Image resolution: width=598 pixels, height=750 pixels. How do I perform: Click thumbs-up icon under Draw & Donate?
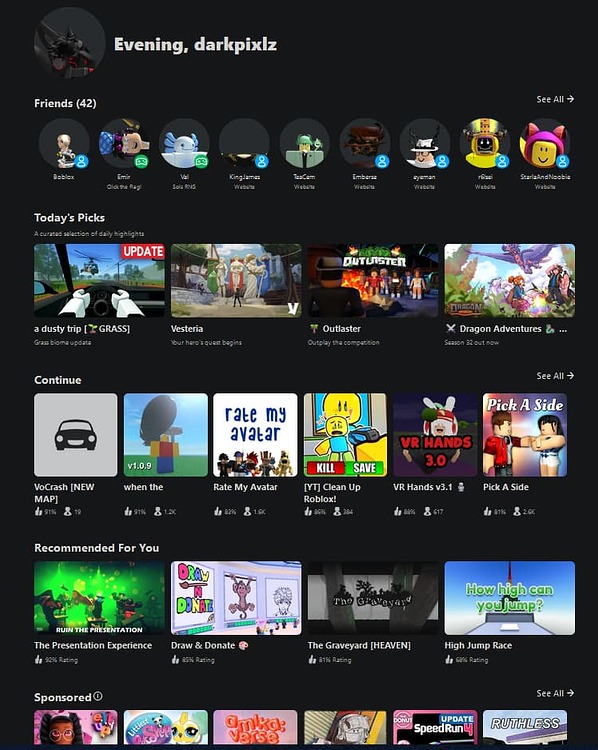click(x=175, y=660)
